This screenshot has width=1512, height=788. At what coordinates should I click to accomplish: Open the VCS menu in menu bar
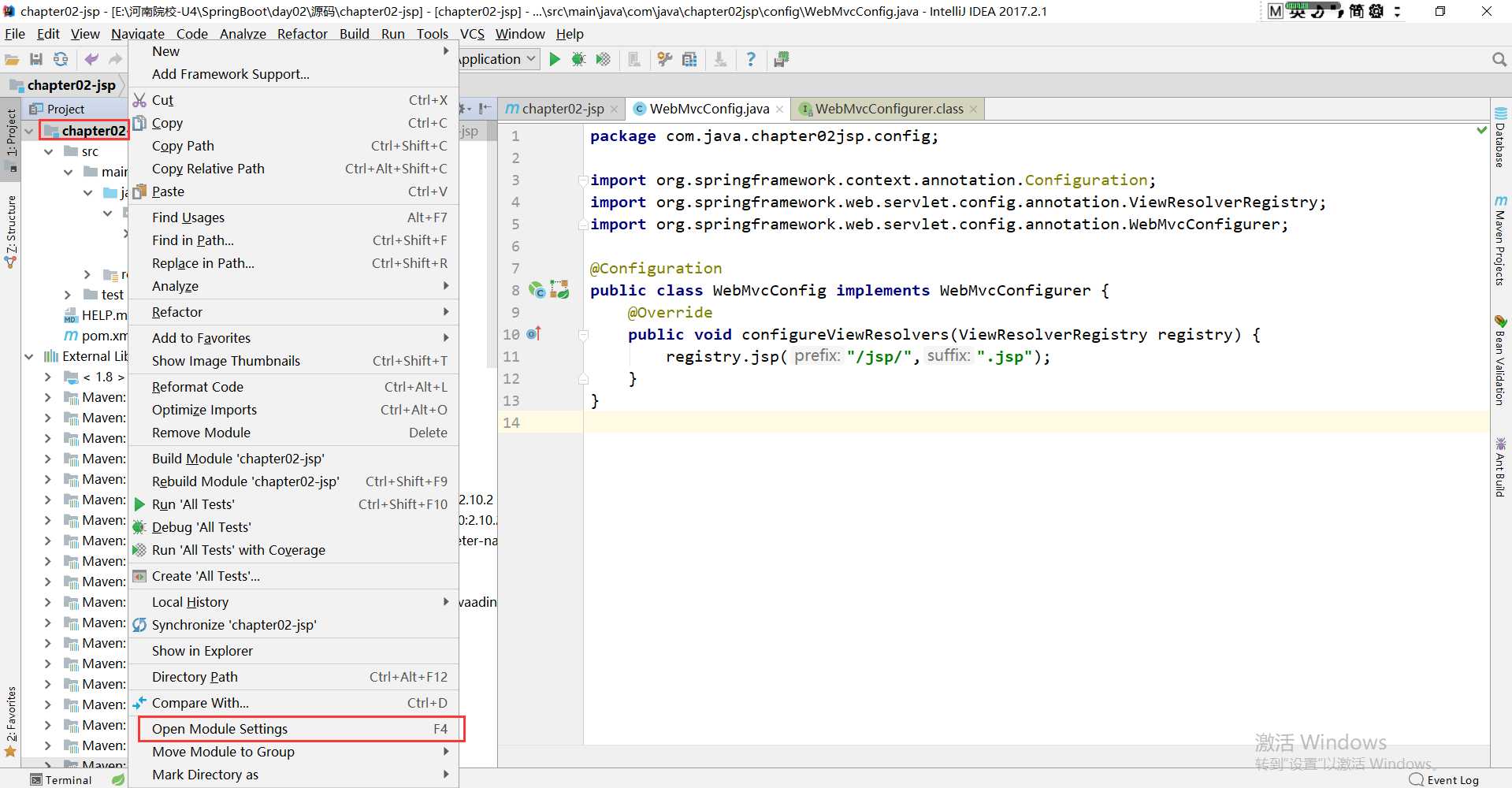click(472, 34)
